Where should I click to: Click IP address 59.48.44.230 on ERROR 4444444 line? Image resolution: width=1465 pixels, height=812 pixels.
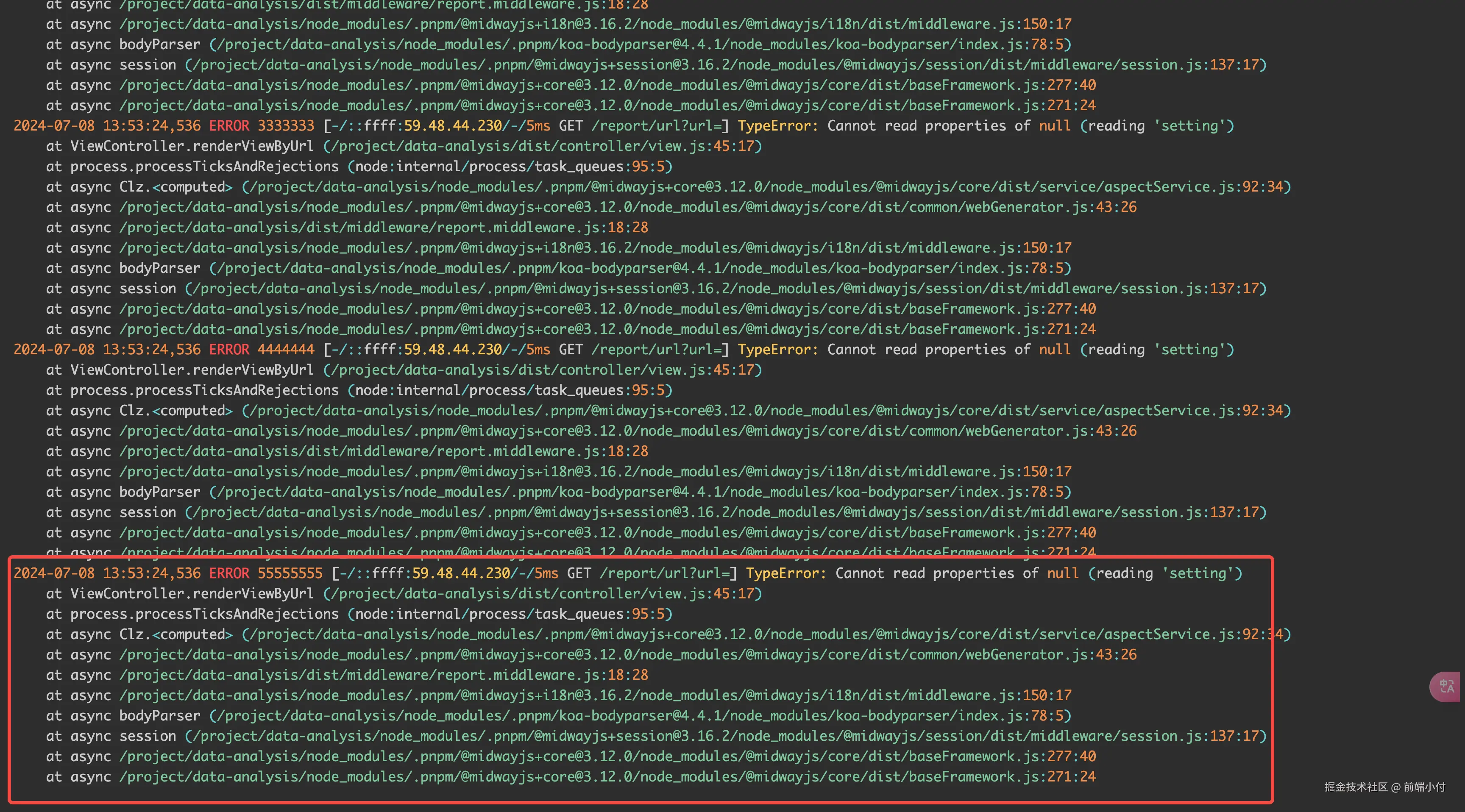point(453,349)
